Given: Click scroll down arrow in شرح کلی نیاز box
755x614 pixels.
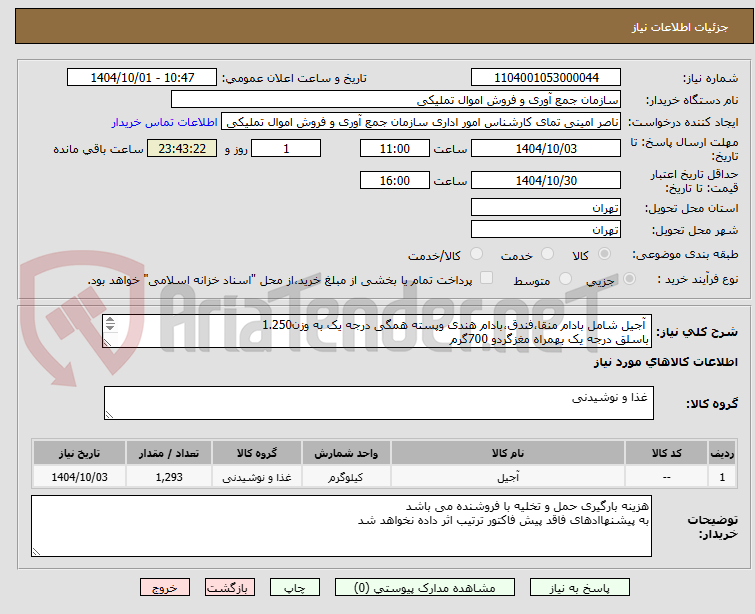Looking at the screenshot, I should [110, 327].
